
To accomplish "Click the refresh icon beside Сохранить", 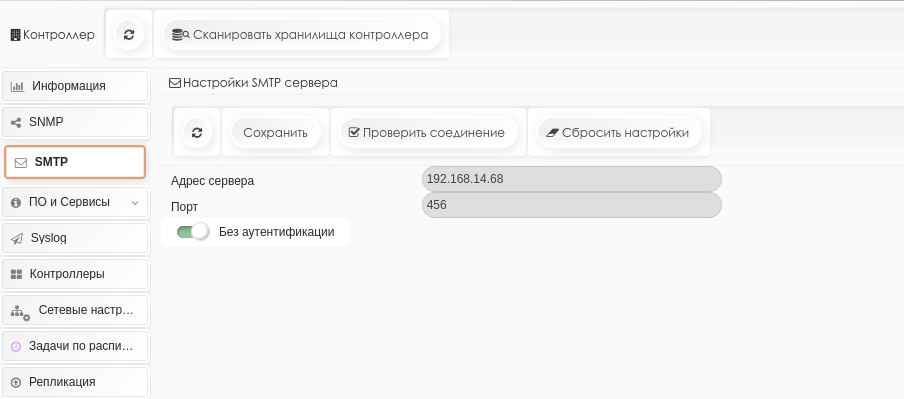I will (x=197, y=133).
